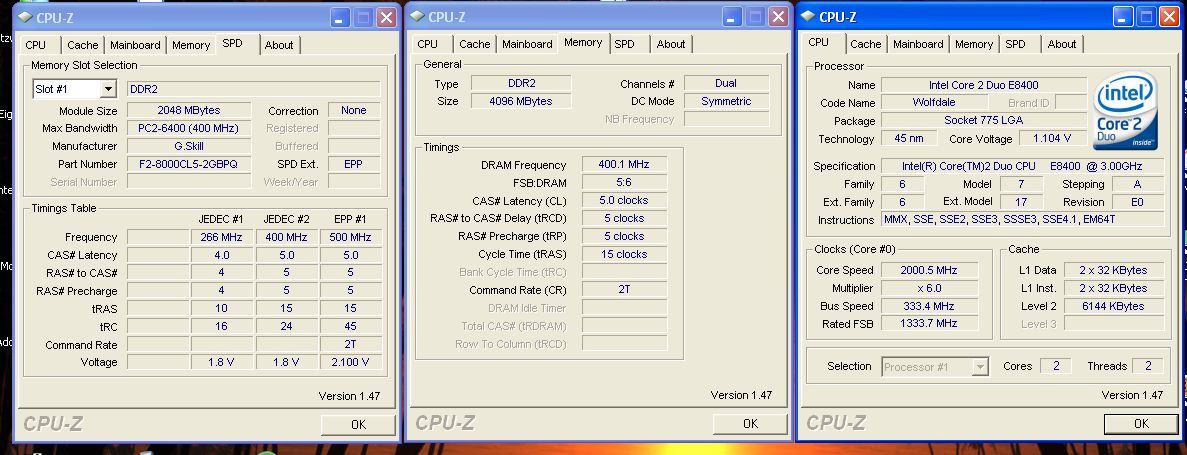Click the processor Name Intel Core 2 Duo E8400
This screenshot has height=455, width=1187.
(x=984, y=85)
